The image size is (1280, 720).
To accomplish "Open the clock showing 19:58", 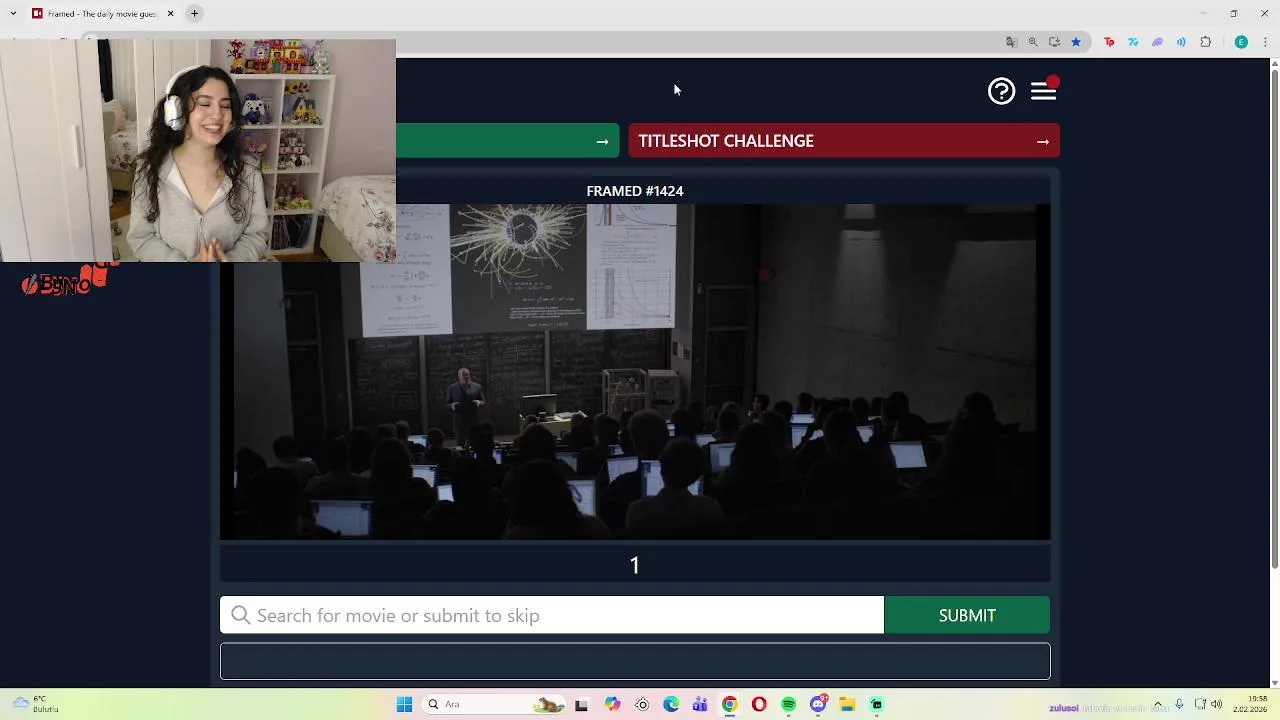I will click(x=1251, y=705).
